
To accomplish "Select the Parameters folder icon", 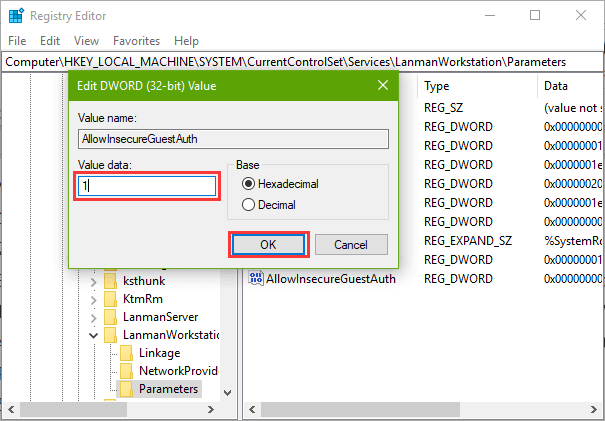I will 126,389.
